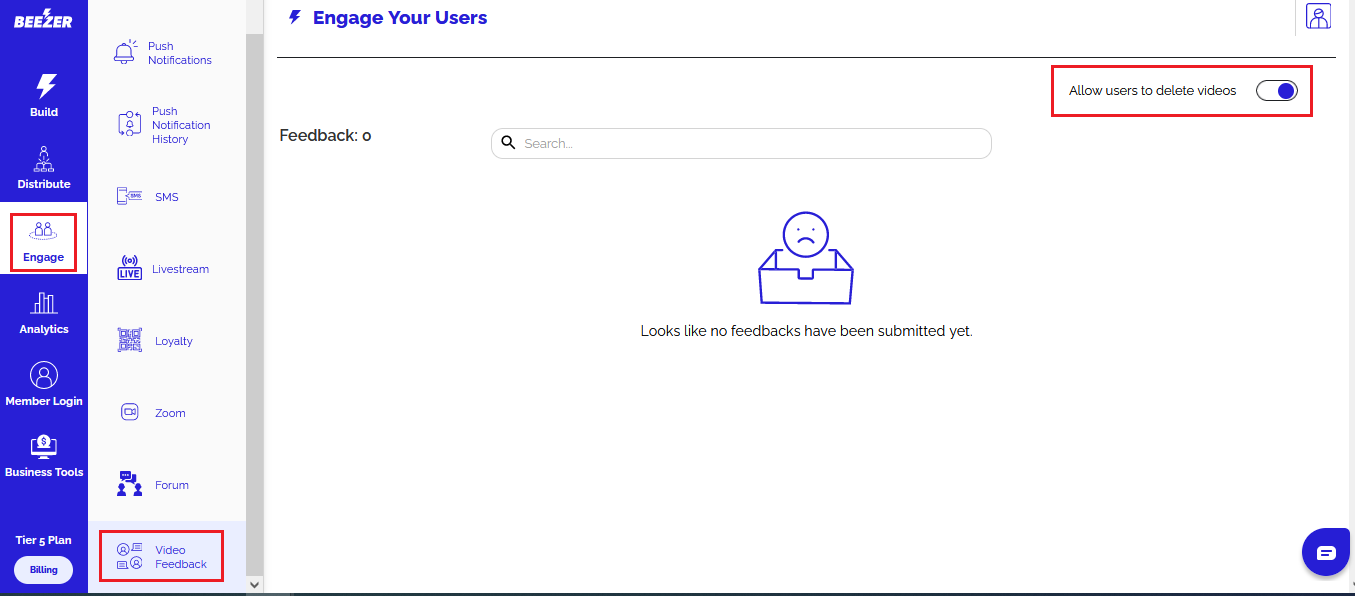Go to the Analytics section

coord(44,313)
